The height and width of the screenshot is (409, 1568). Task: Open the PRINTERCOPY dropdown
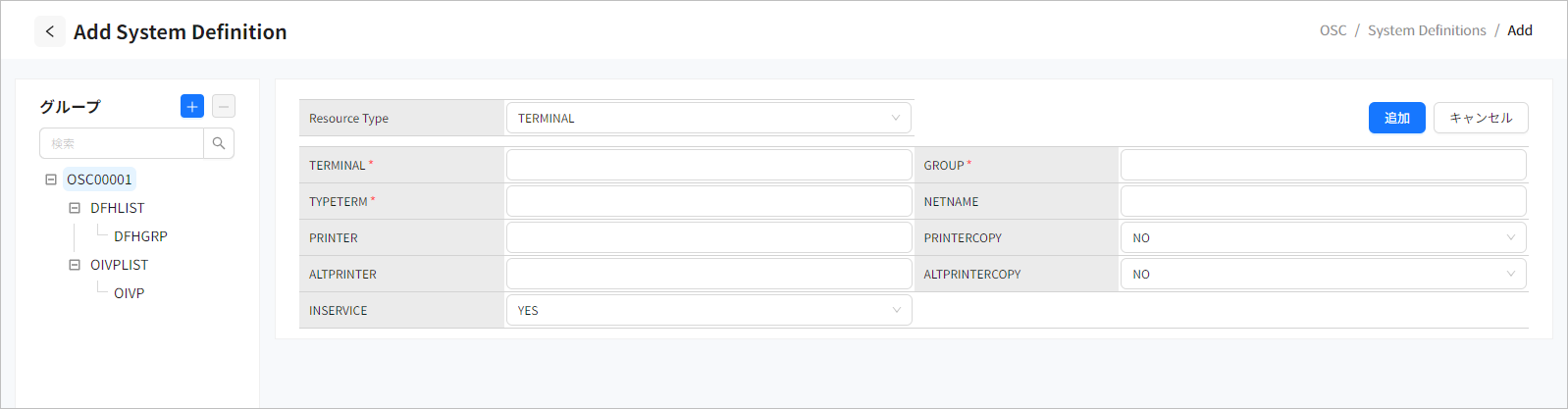click(x=1323, y=237)
